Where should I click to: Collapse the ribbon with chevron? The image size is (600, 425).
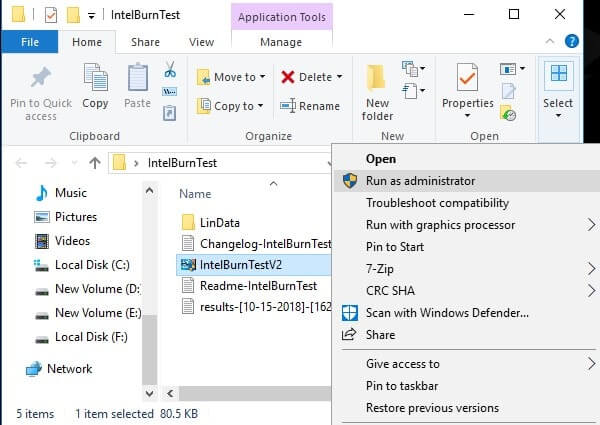550,41
